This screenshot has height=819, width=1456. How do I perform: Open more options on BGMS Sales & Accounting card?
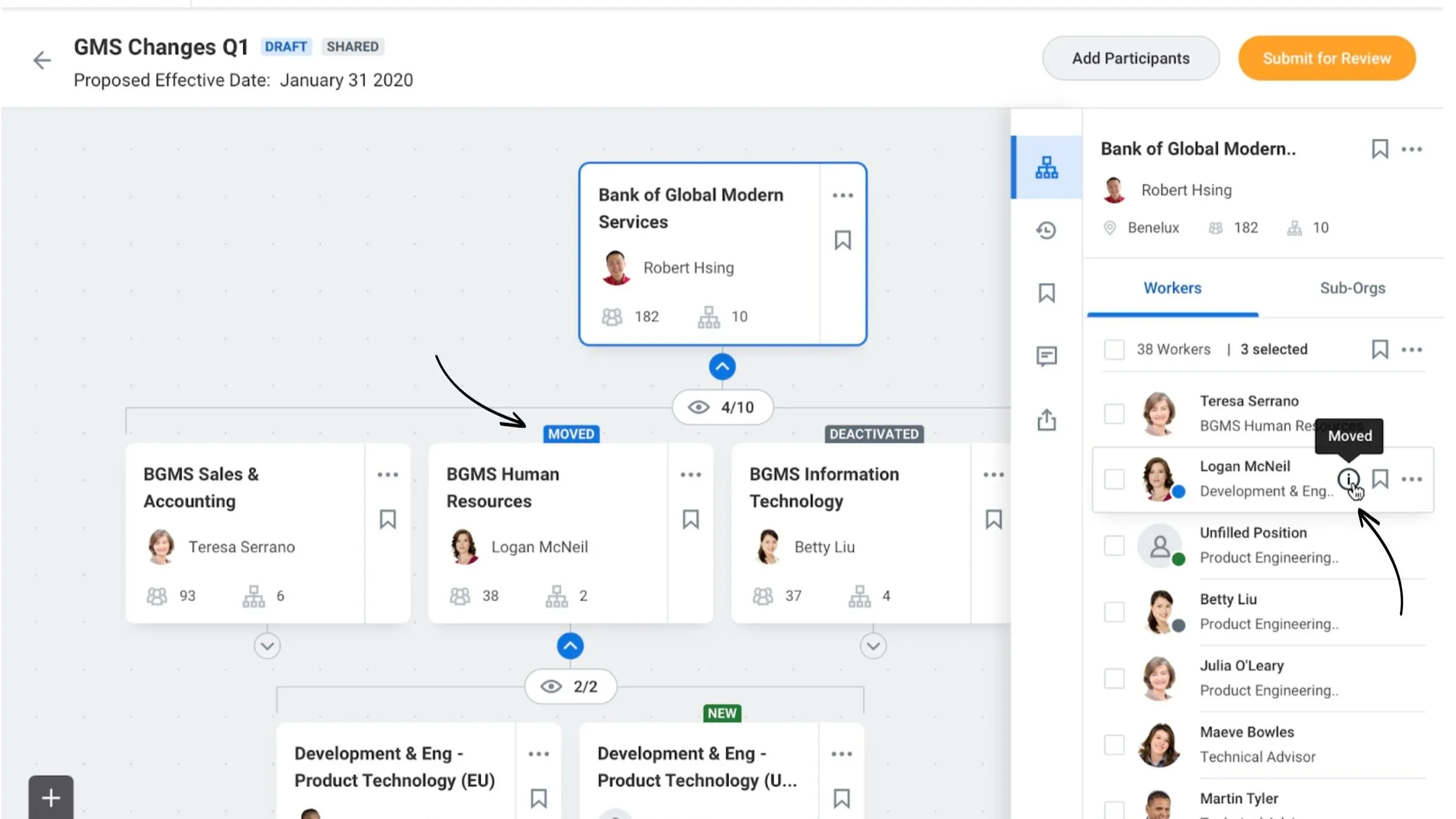click(x=387, y=475)
